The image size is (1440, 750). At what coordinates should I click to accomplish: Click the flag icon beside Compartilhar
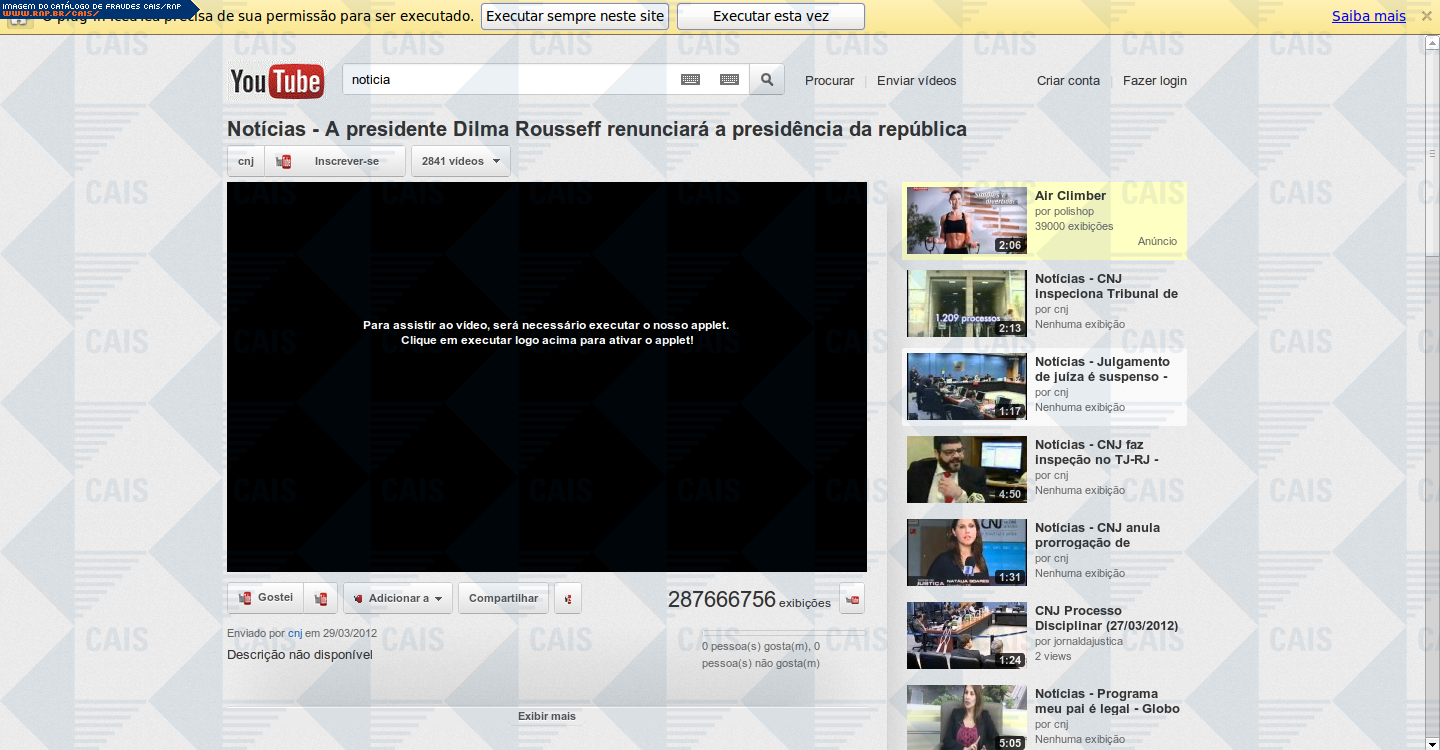click(567, 598)
